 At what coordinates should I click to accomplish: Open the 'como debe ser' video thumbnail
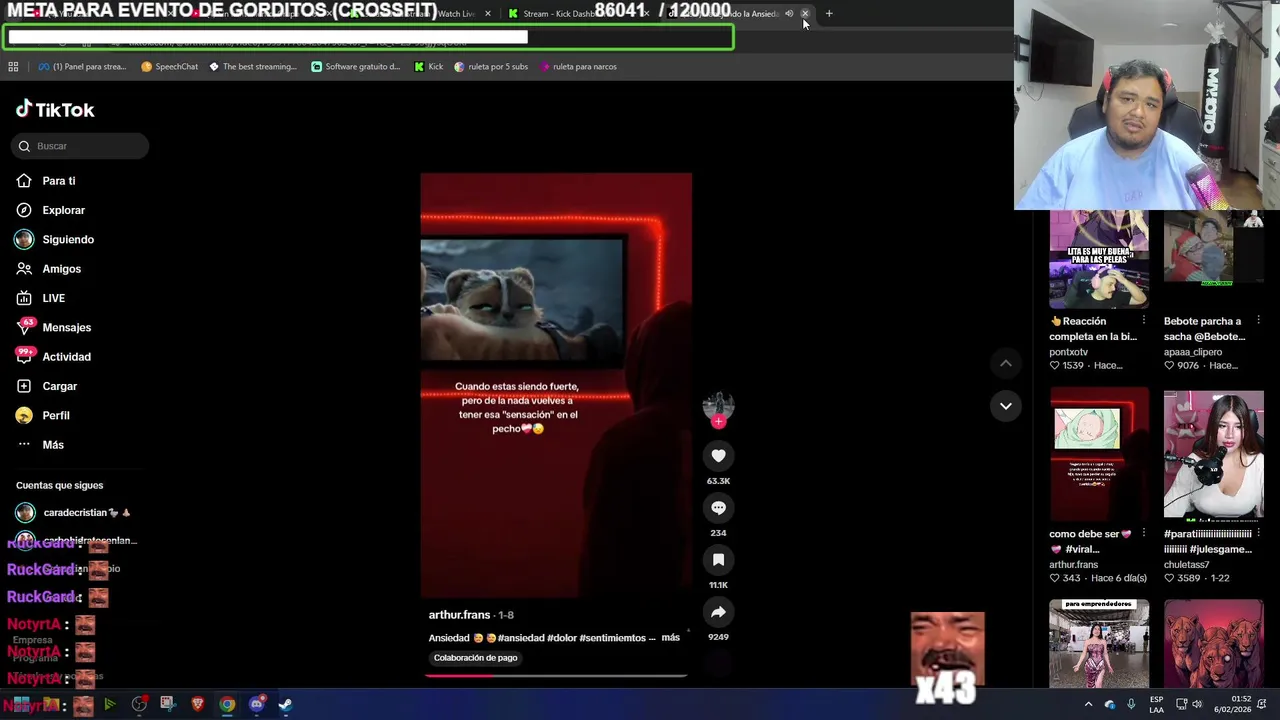[x=1099, y=455]
